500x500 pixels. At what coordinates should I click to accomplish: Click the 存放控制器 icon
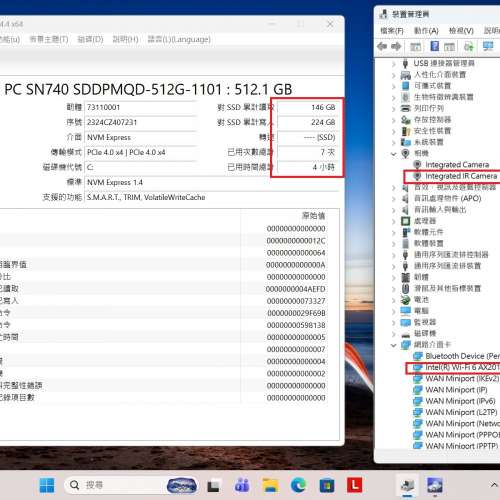(x=405, y=120)
